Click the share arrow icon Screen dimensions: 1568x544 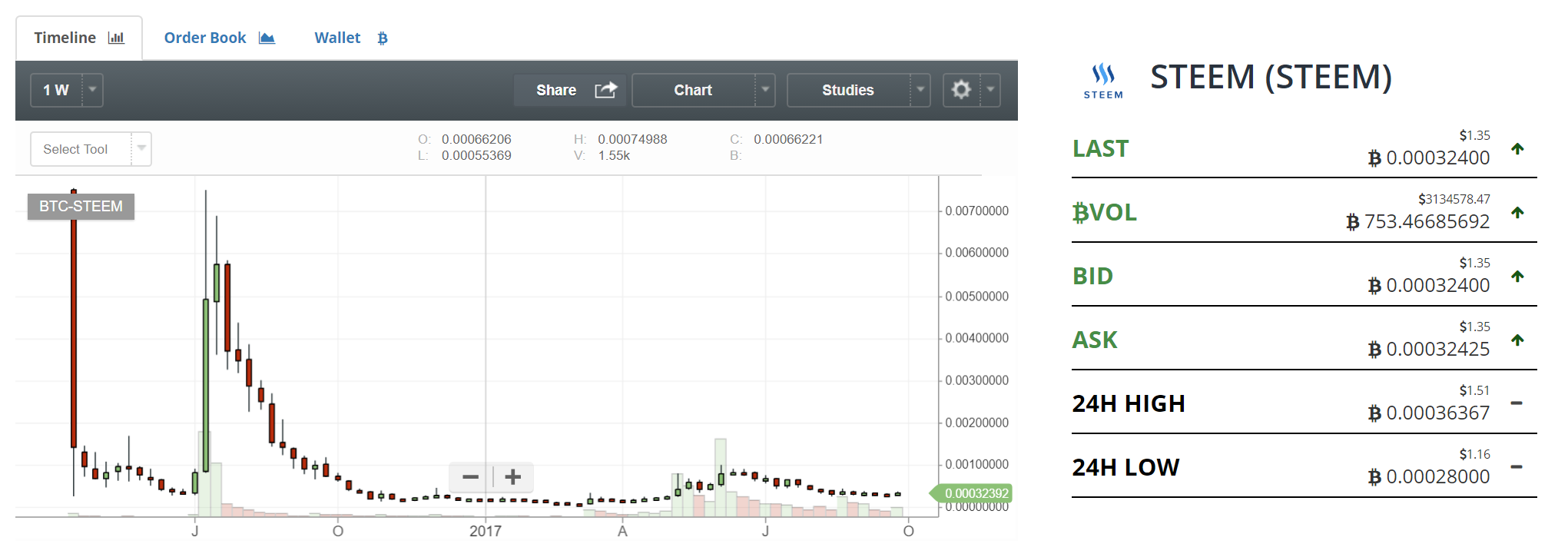pyautogui.click(x=606, y=90)
